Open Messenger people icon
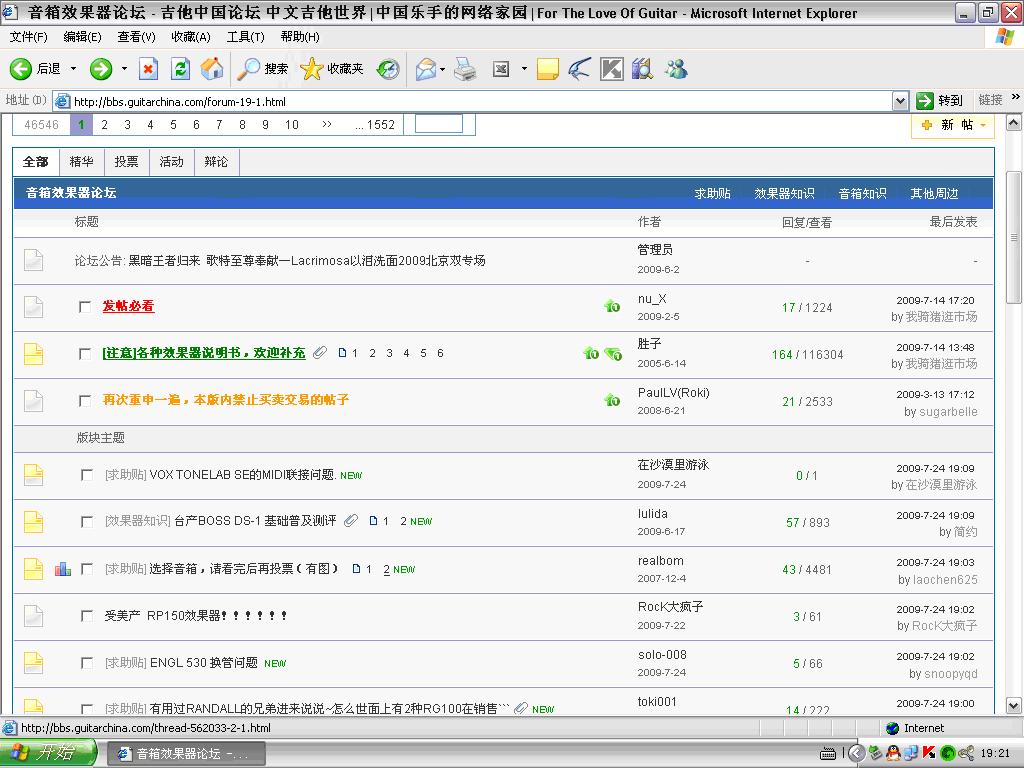The height and width of the screenshot is (768, 1024). coord(676,69)
